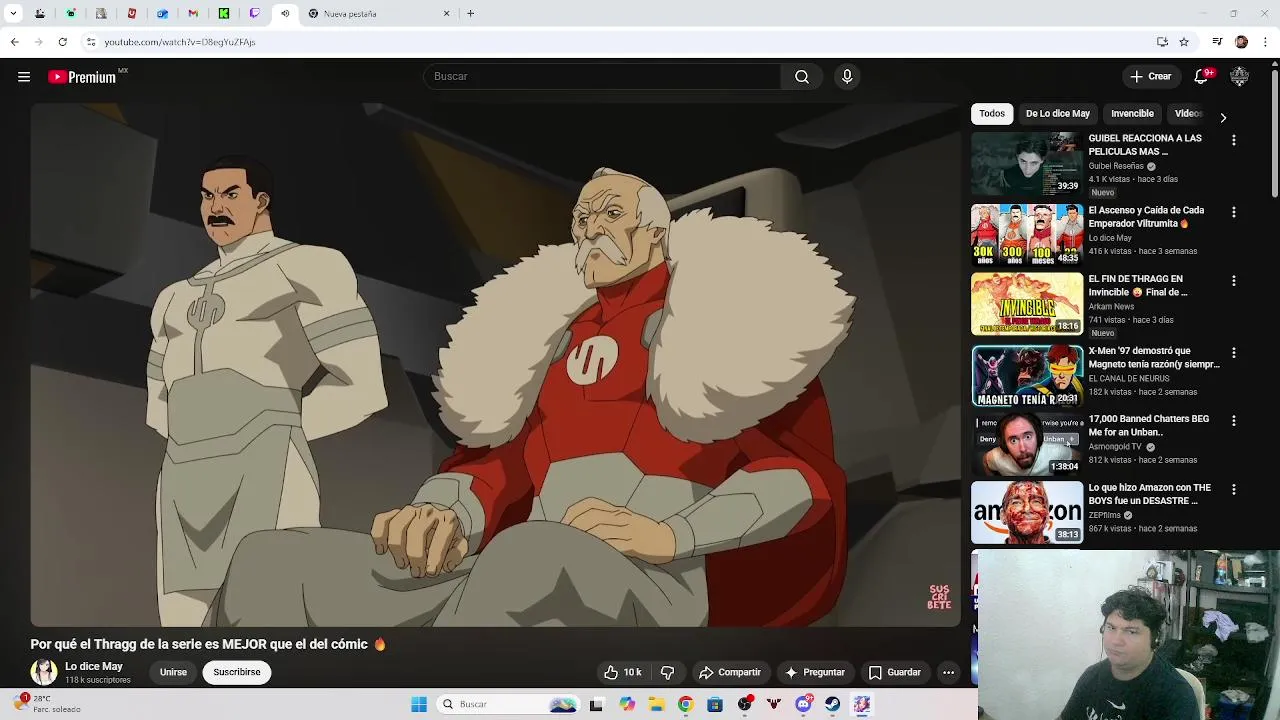Viewport: 1280px width, 720px height.
Task: Open X-Men '97 Magneto video thumbnail
Action: tap(1027, 376)
